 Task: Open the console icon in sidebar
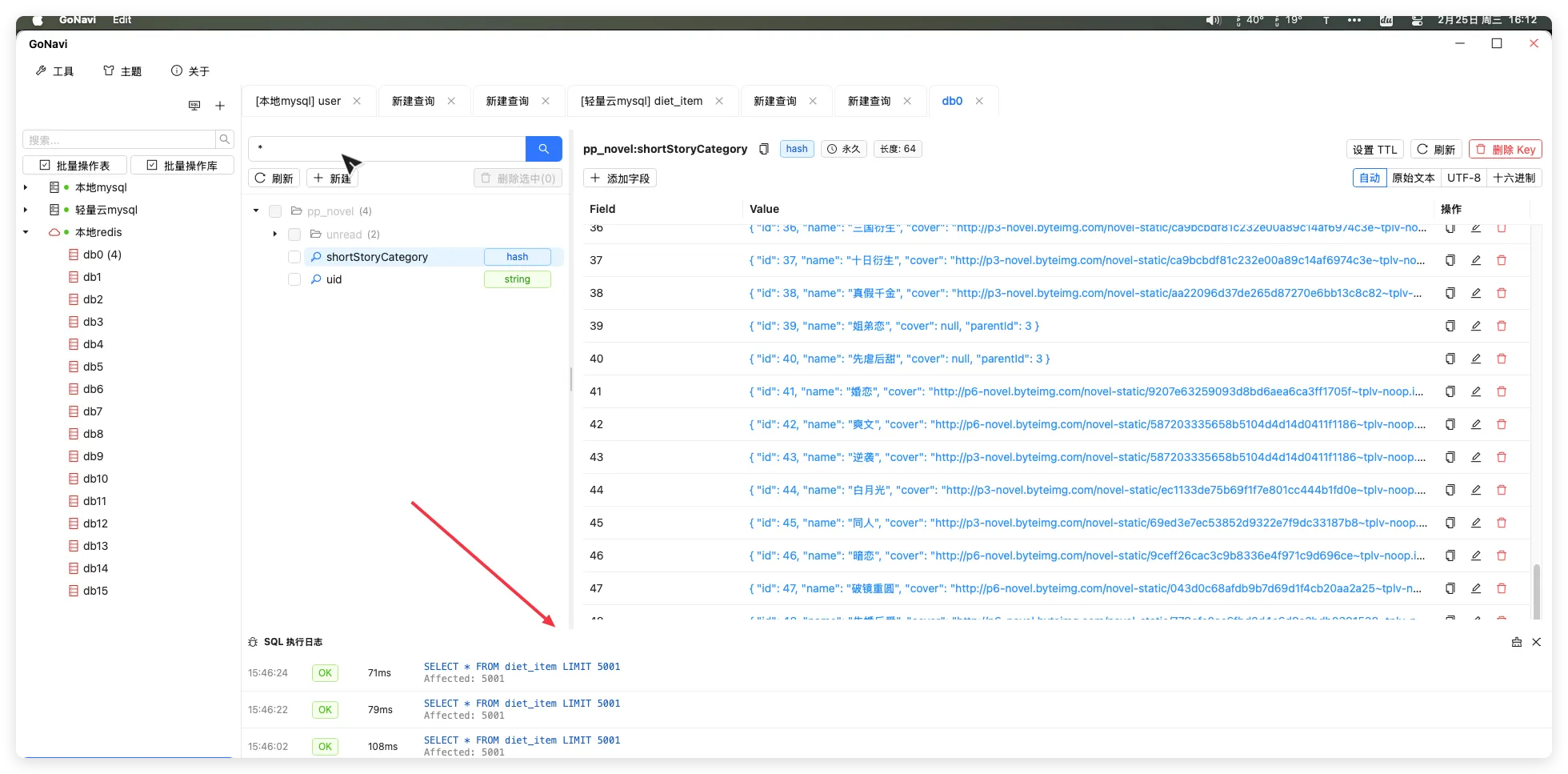194,106
